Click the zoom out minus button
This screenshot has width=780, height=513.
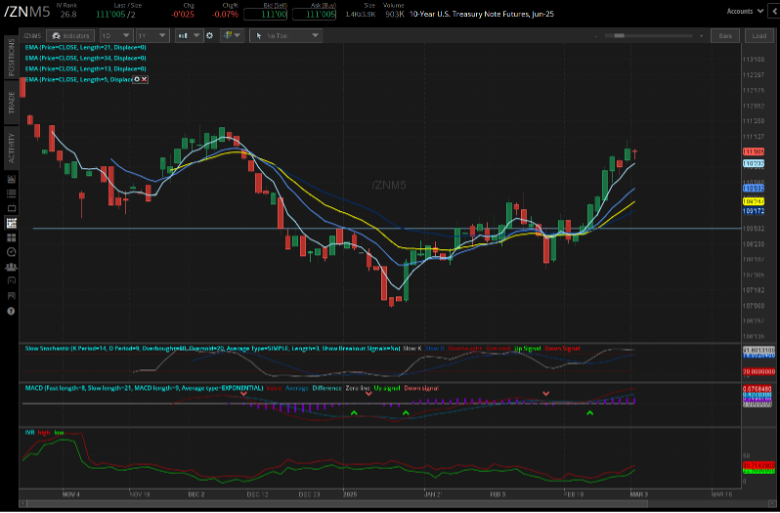pos(596,36)
